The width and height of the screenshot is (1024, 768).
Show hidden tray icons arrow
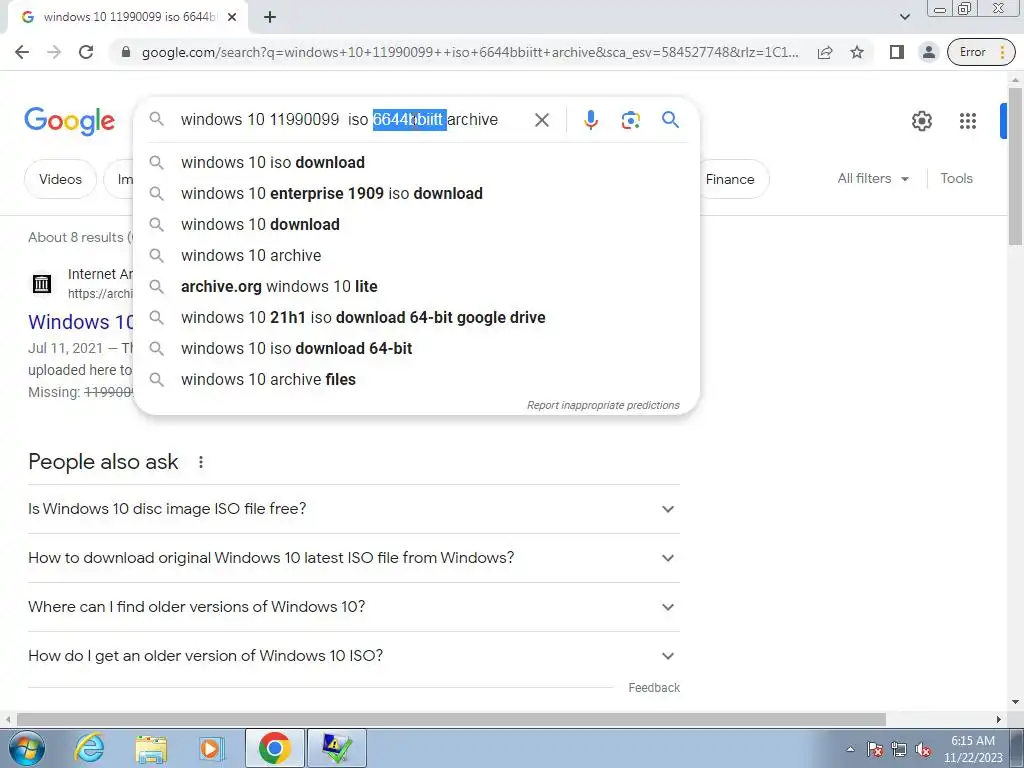click(850, 749)
